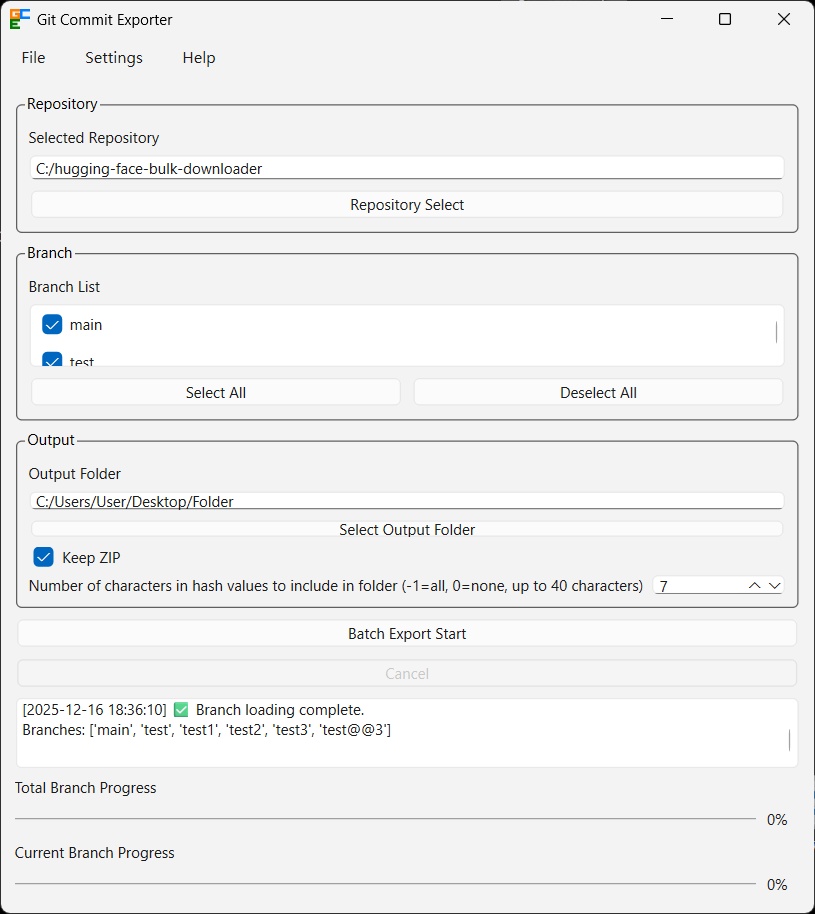Open the Settings menu
The height and width of the screenshot is (914, 815).
coord(114,58)
